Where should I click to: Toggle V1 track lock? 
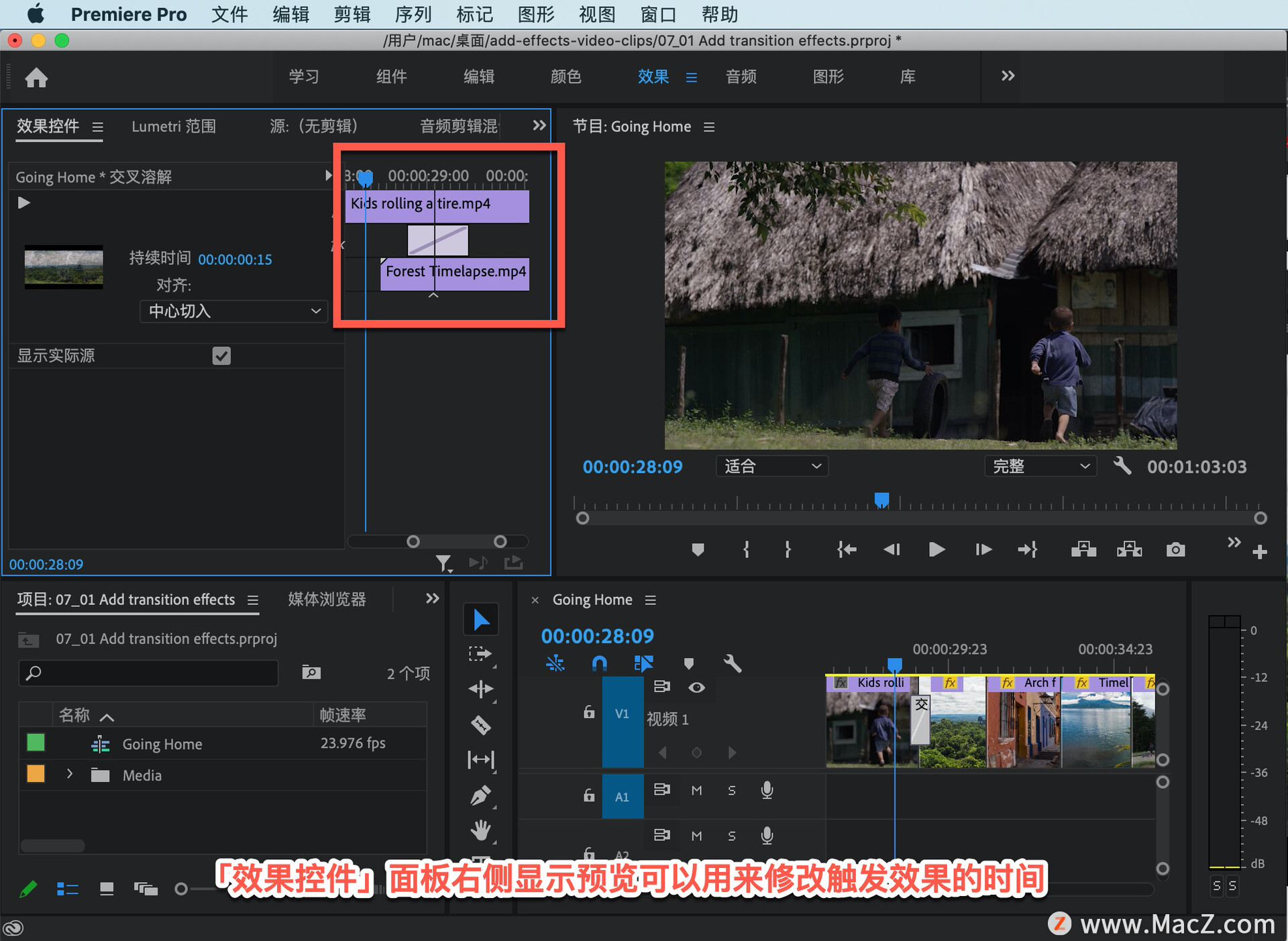[x=589, y=712]
